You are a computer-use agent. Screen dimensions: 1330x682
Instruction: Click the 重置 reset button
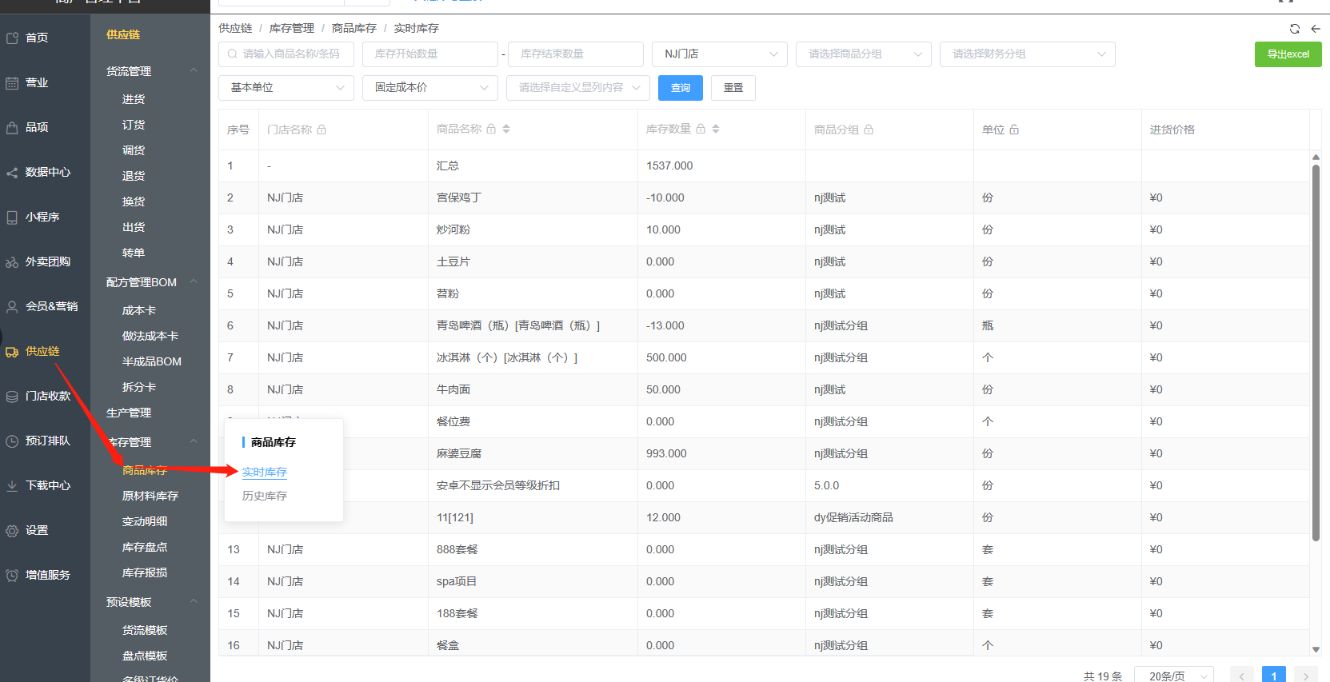tap(733, 88)
